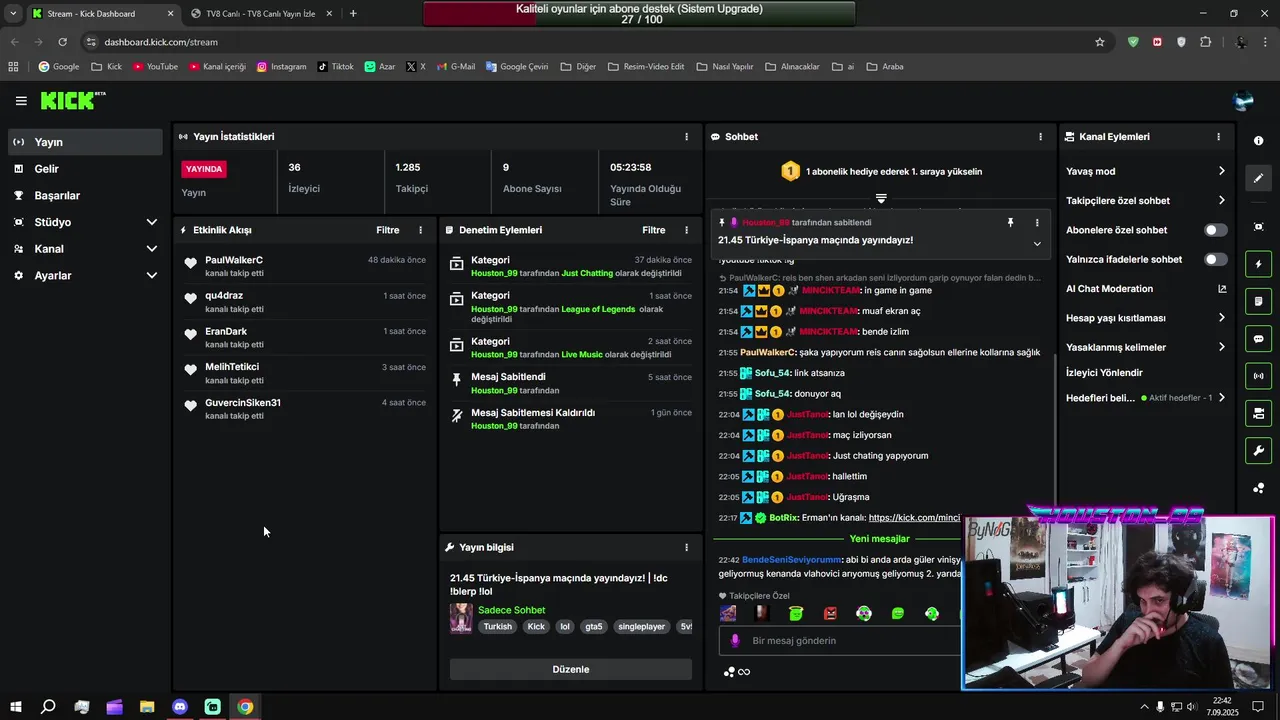Open Windows Start menu
The height and width of the screenshot is (720, 1280).
point(15,707)
